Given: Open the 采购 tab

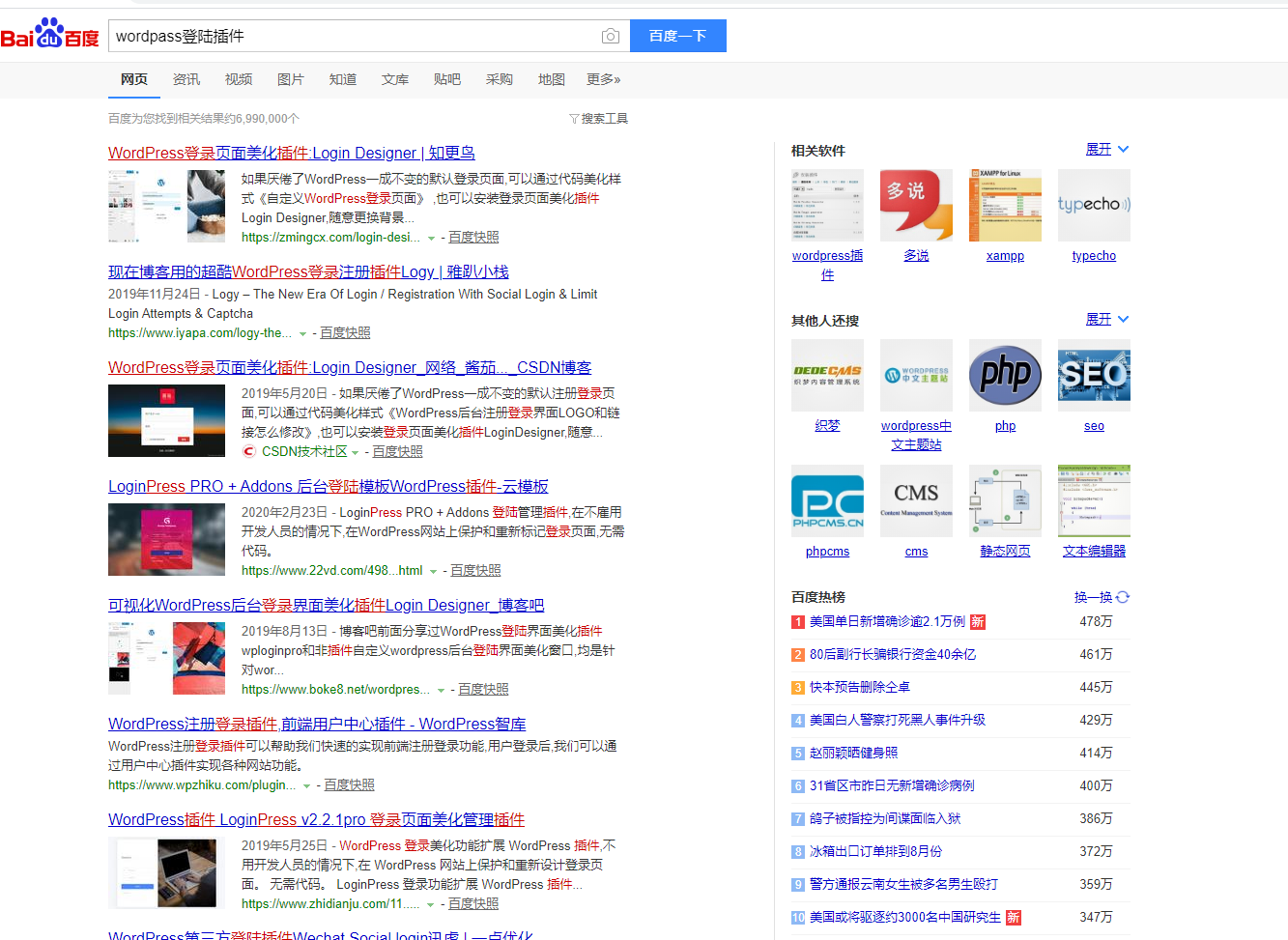Looking at the screenshot, I should coord(500,79).
